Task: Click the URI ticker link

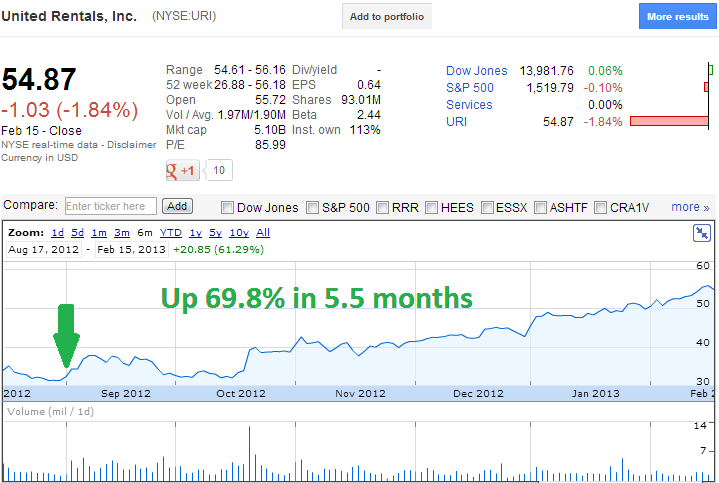Action: (456, 122)
